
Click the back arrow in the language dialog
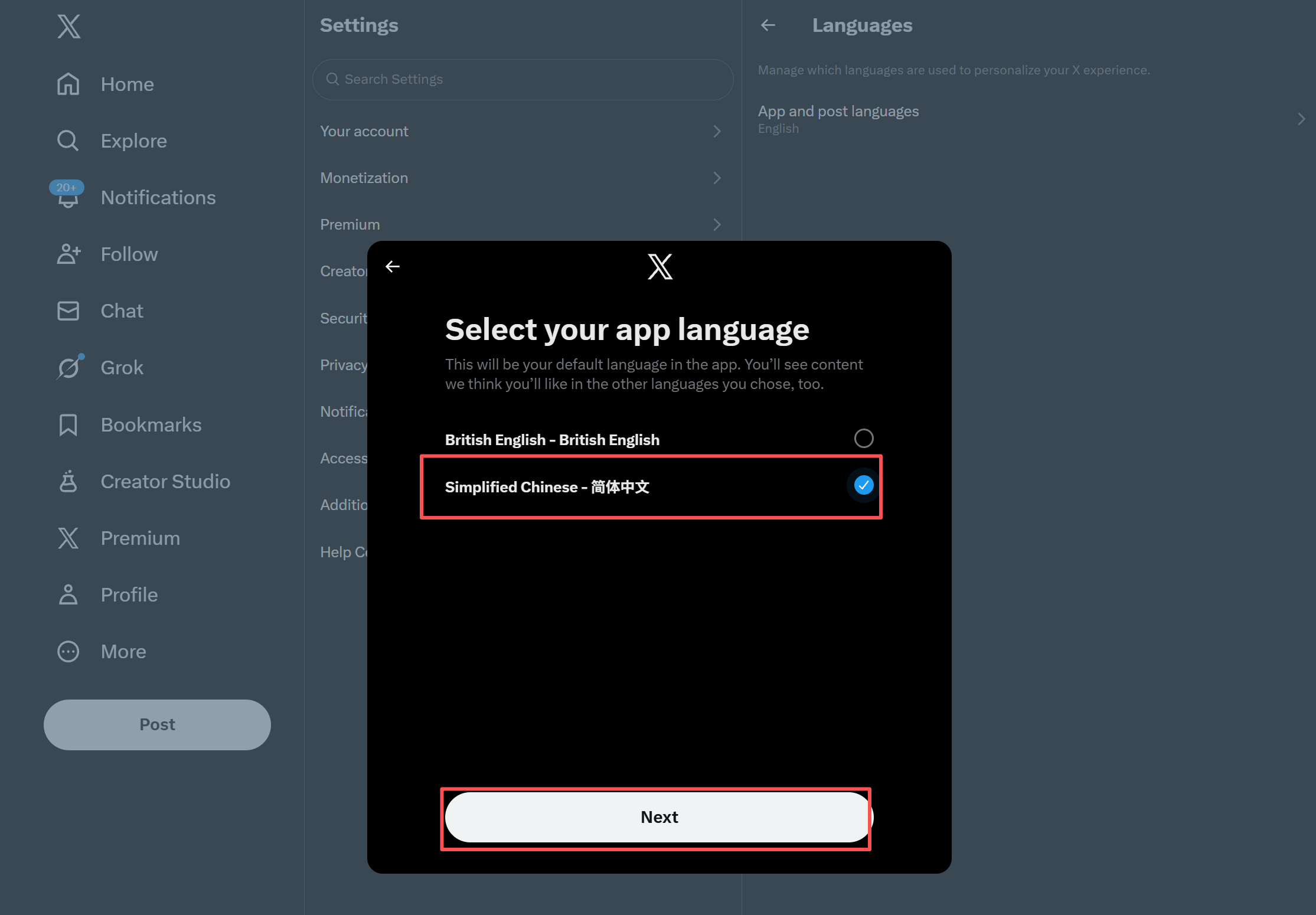(x=393, y=267)
